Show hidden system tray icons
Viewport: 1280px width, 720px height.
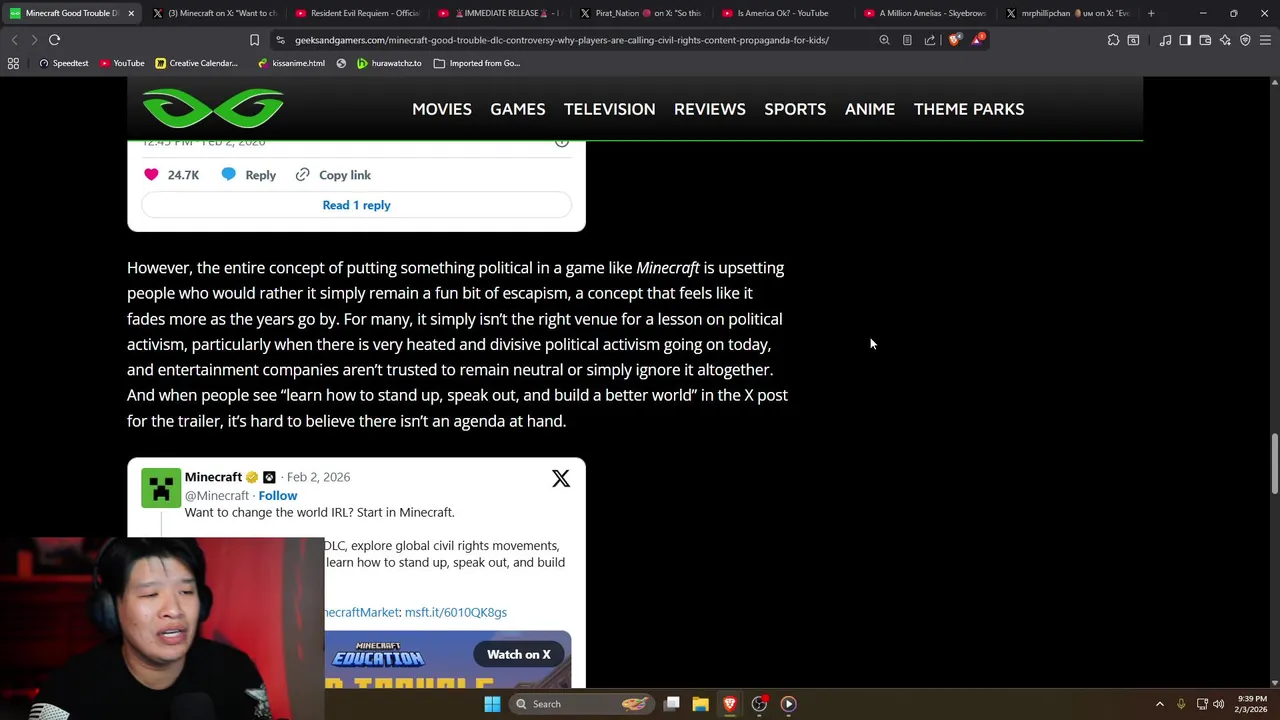point(1160,704)
